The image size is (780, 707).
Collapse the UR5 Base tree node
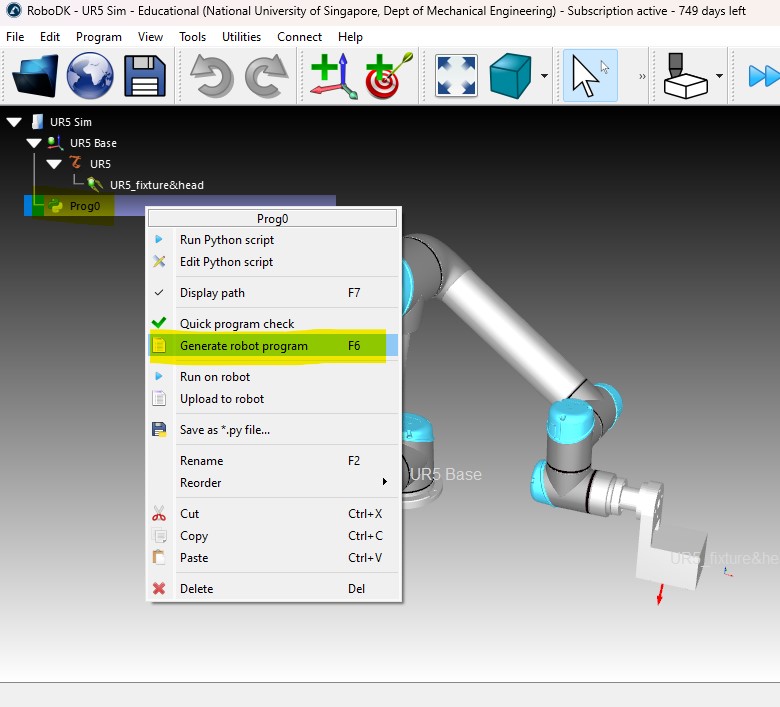pos(34,143)
